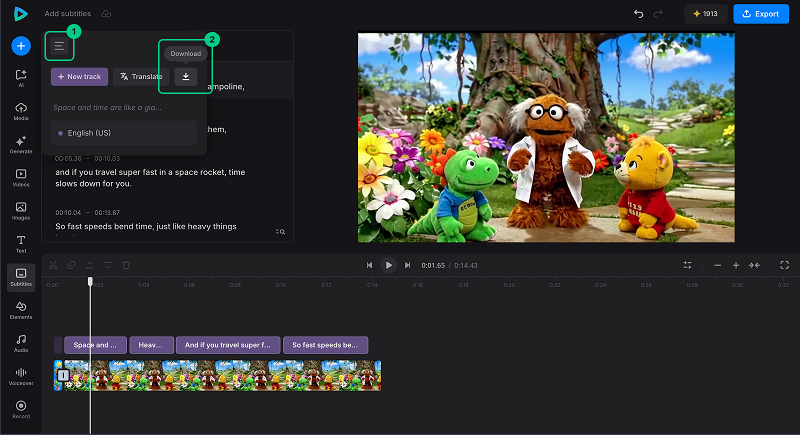Fit the timeline to screen
Viewport: 800px width, 435px height.
point(754,265)
